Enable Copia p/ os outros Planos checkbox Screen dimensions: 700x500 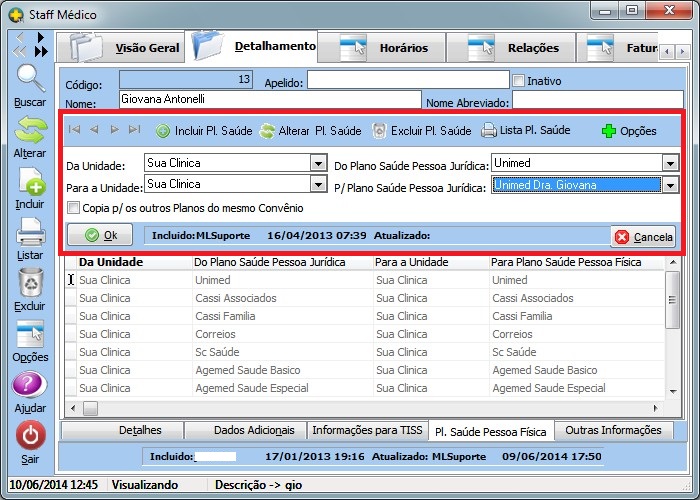click(73, 208)
